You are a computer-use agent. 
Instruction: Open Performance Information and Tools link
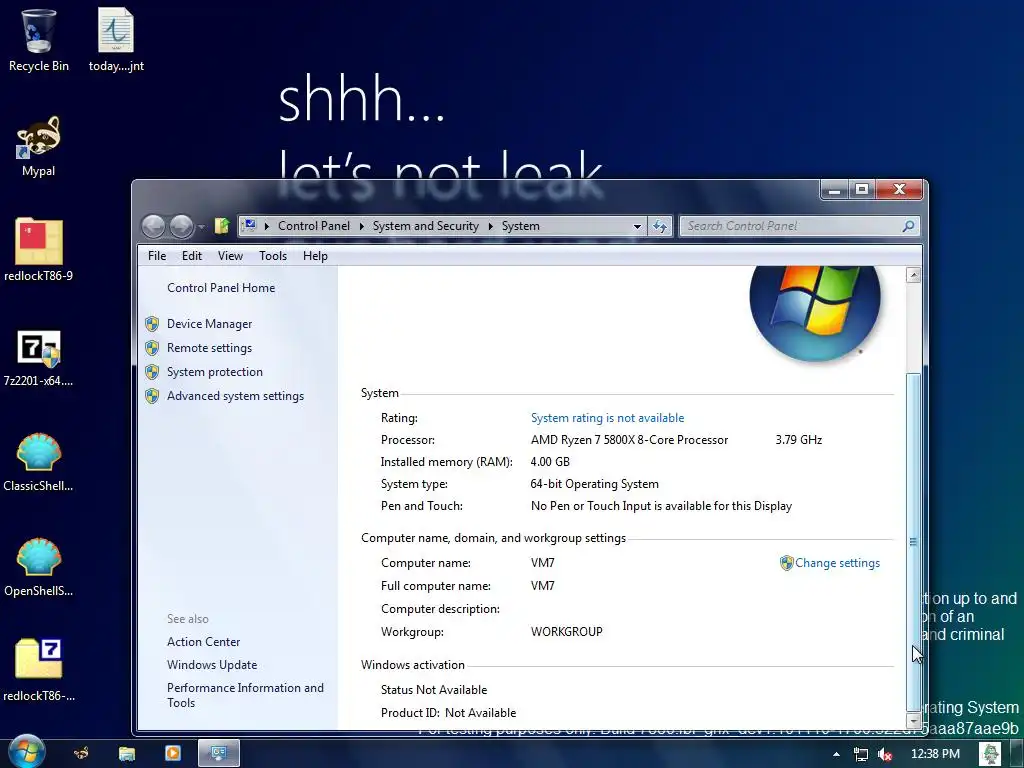245,695
